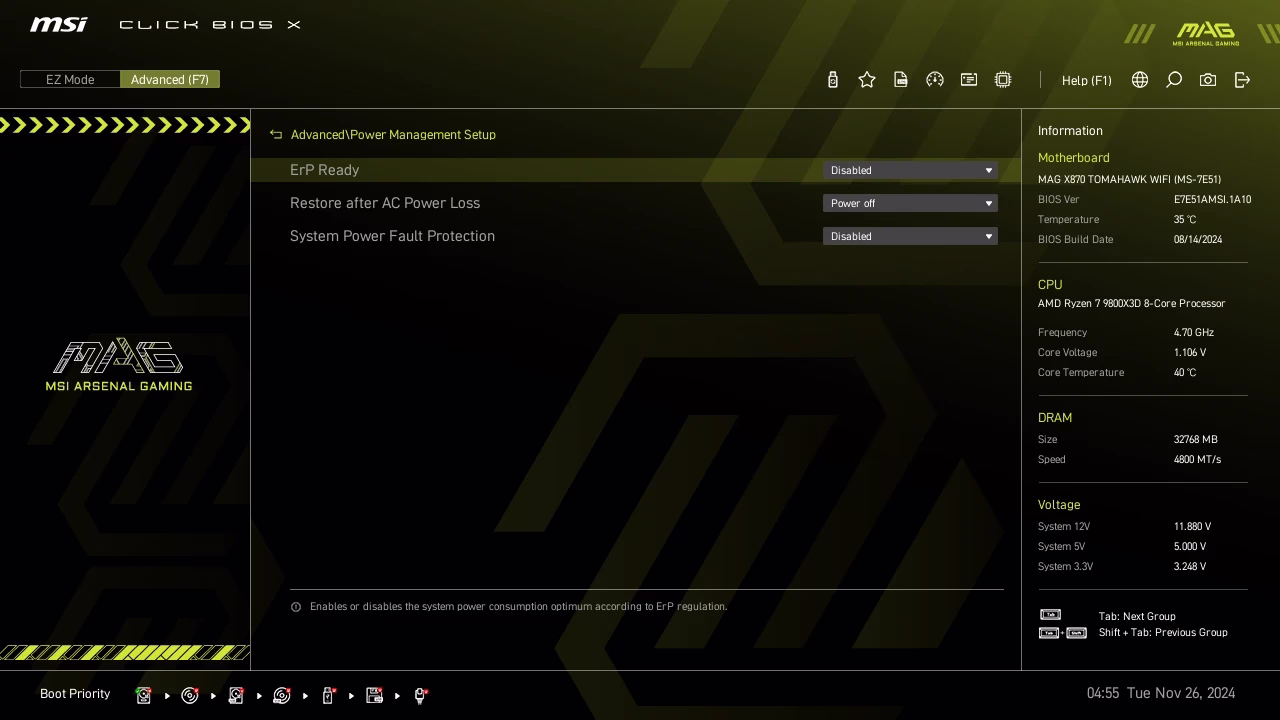Click the AMD Ryzen 7 9800X3D processor name
The width and height of the screenshot is (1280, 720).
[x=1131, y=303]
